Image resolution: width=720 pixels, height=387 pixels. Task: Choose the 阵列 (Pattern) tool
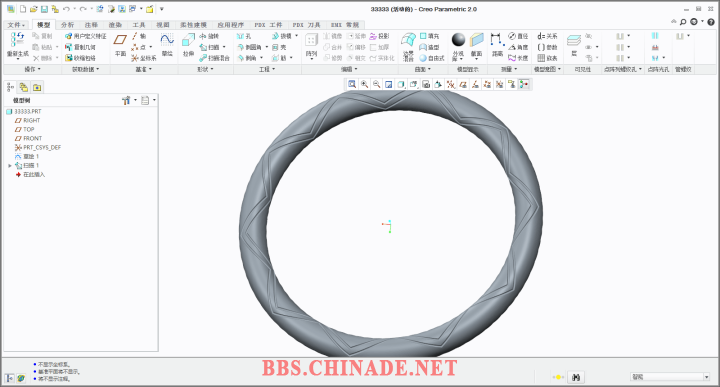[311, 46]
